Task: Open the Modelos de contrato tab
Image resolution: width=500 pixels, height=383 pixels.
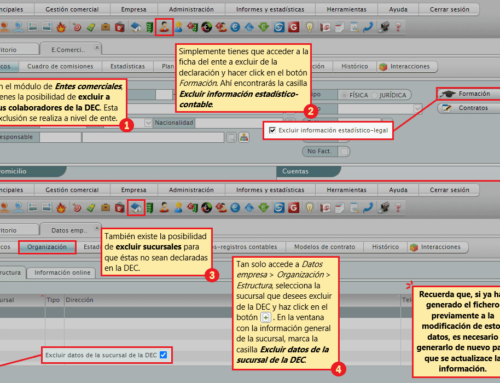Action: 324,247
